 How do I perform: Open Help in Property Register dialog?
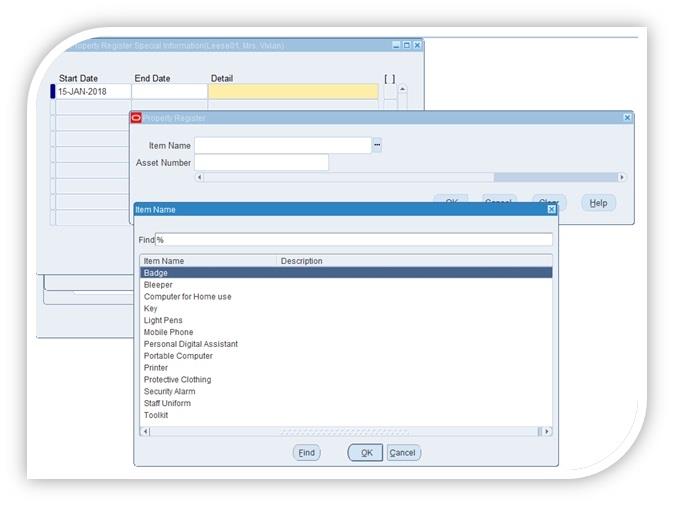(x=598, y=203)
